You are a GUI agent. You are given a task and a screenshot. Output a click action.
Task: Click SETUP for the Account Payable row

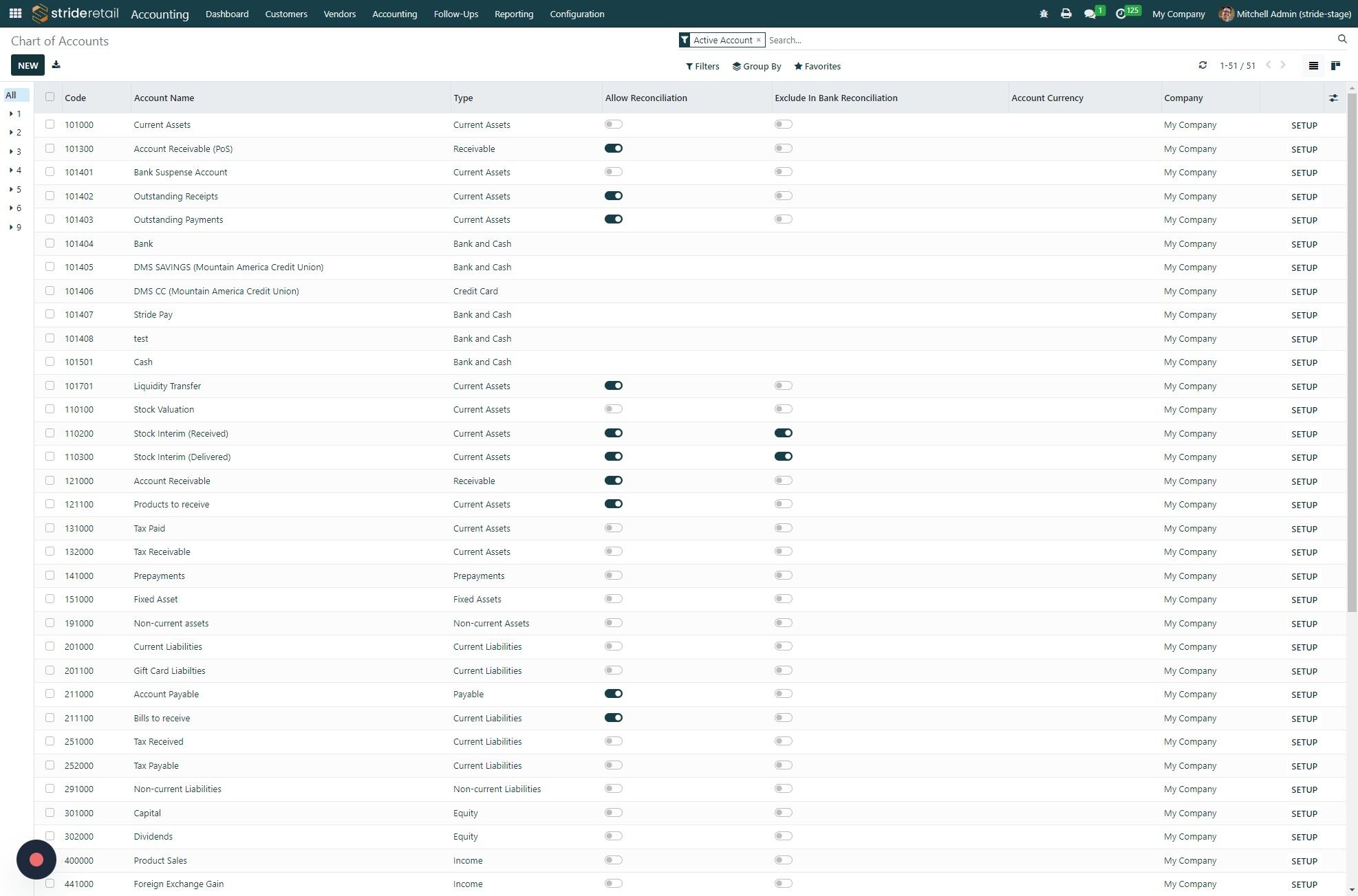(x=1304, y=695)
